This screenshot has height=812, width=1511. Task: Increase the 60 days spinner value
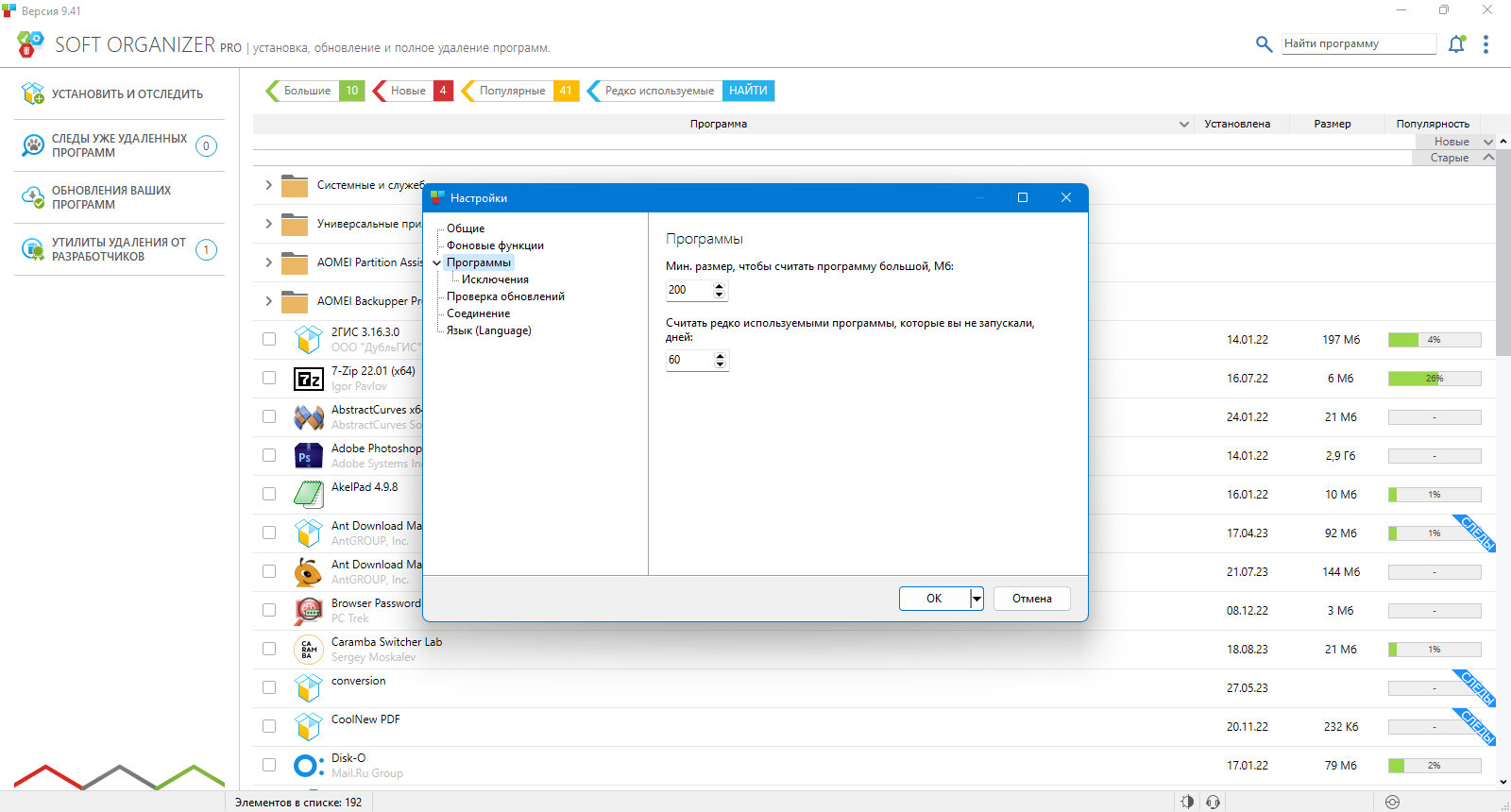click(721, 355)
